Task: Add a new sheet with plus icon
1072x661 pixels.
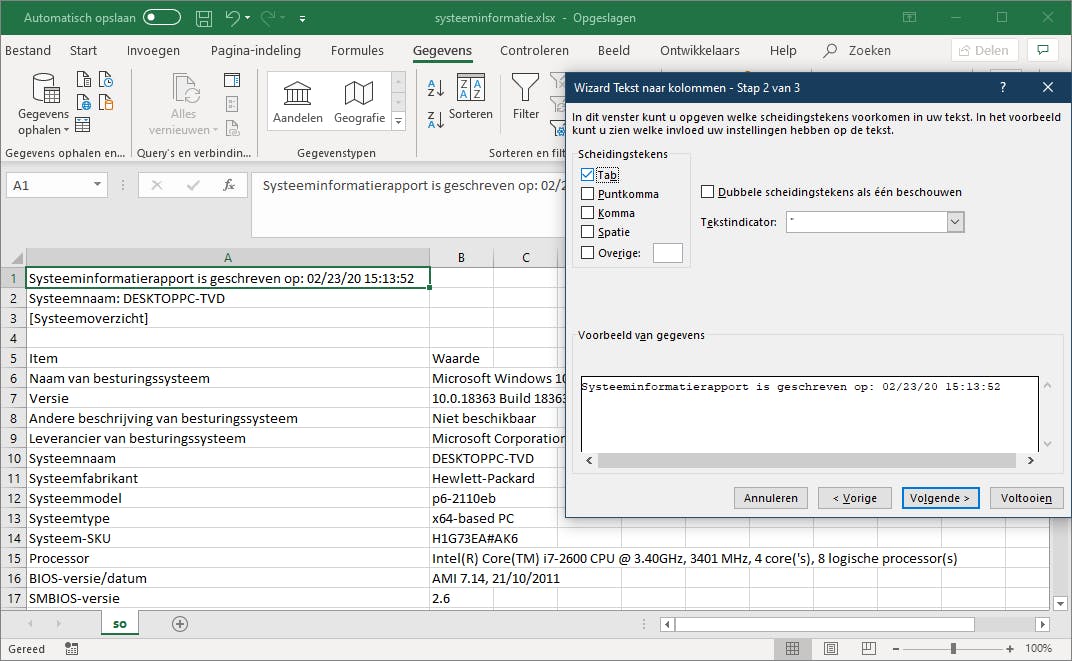Action: pyautogui.click(x=180, y=623)
